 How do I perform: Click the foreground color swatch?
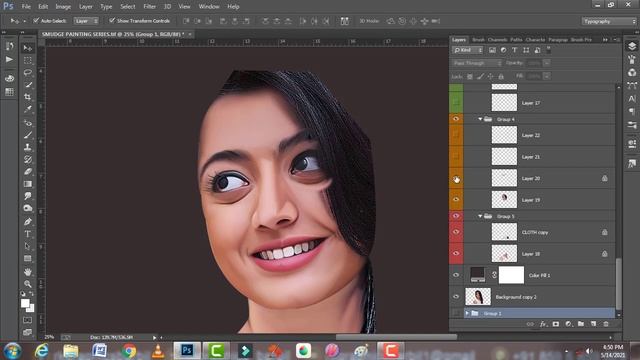pyautogui.click(x=25, y=303)
